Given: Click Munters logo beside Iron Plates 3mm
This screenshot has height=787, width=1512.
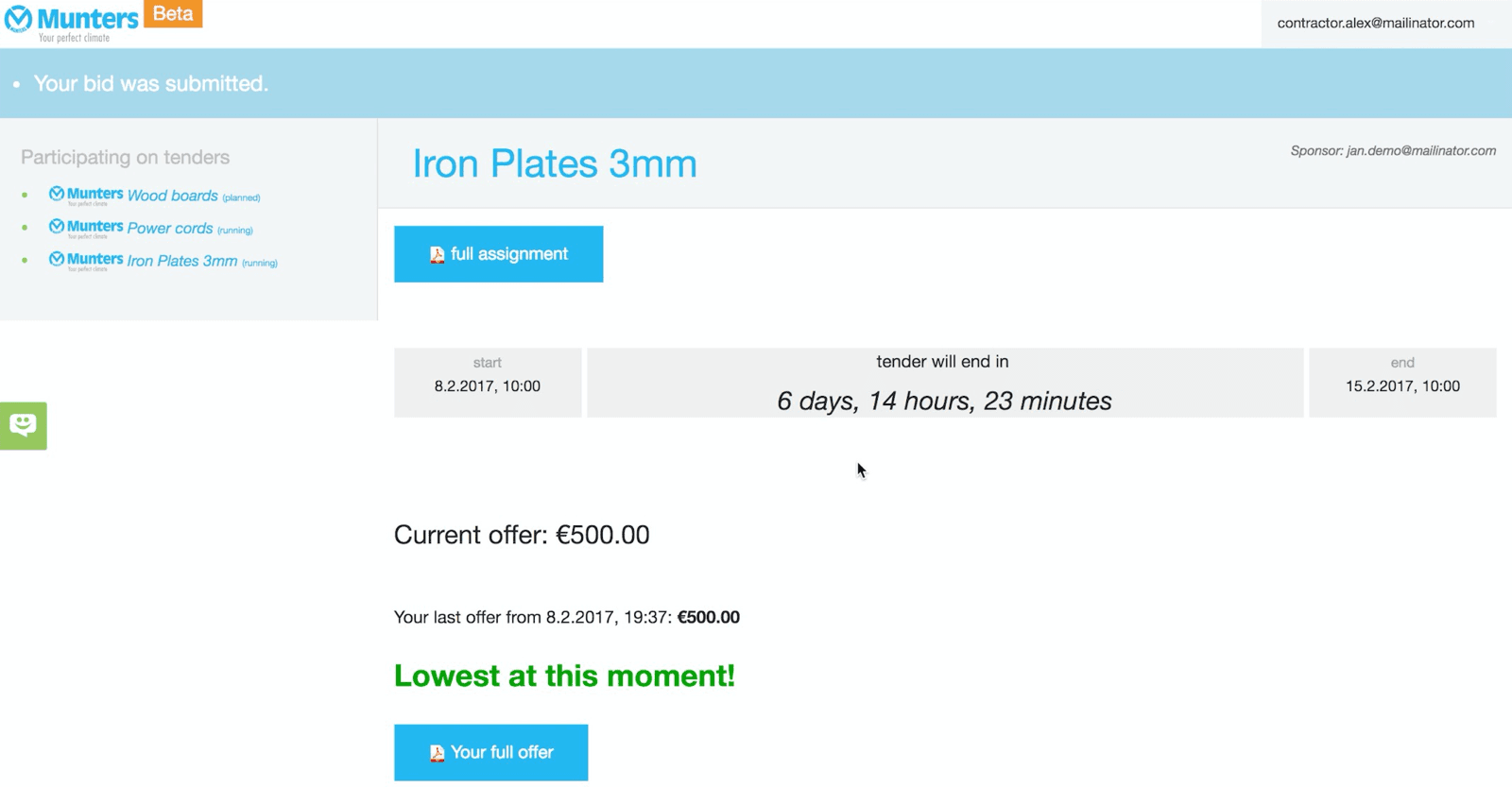Looking at the screenshot, I should click(x=86, y=261).
